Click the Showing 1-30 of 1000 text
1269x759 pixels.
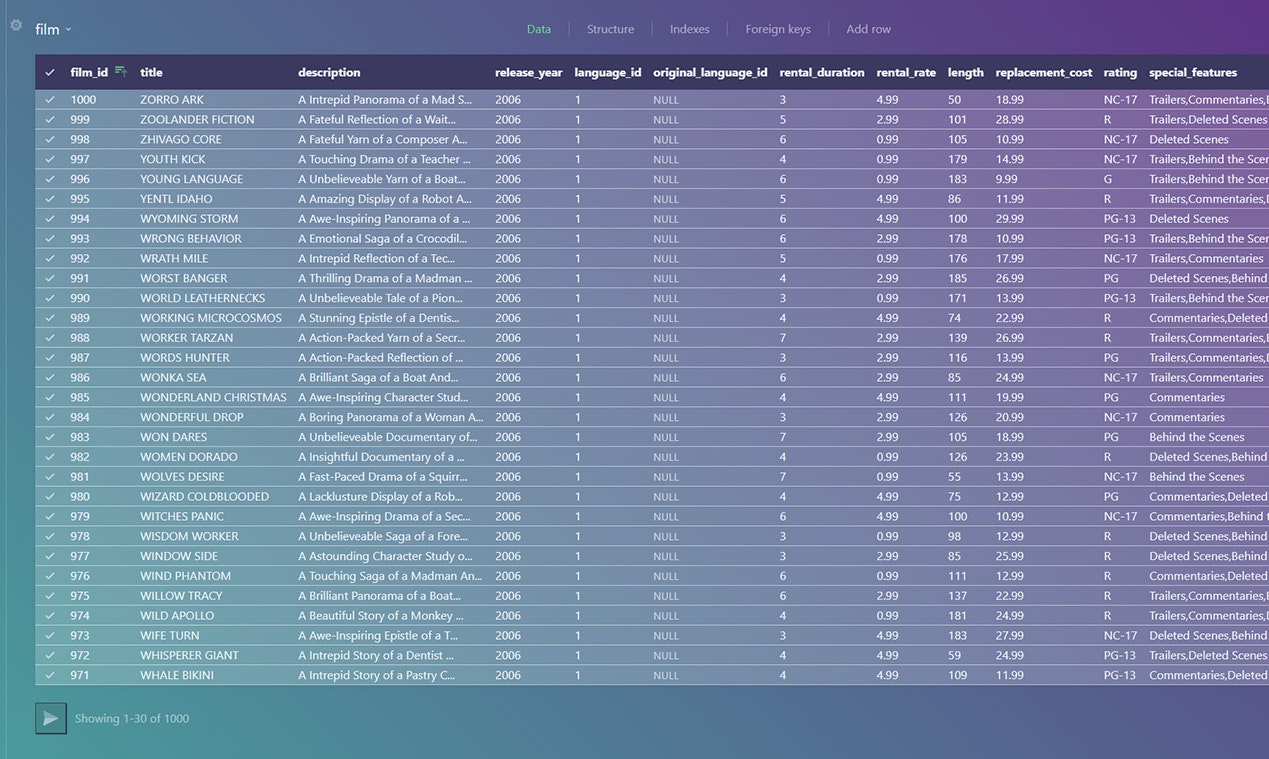point(132,718)
